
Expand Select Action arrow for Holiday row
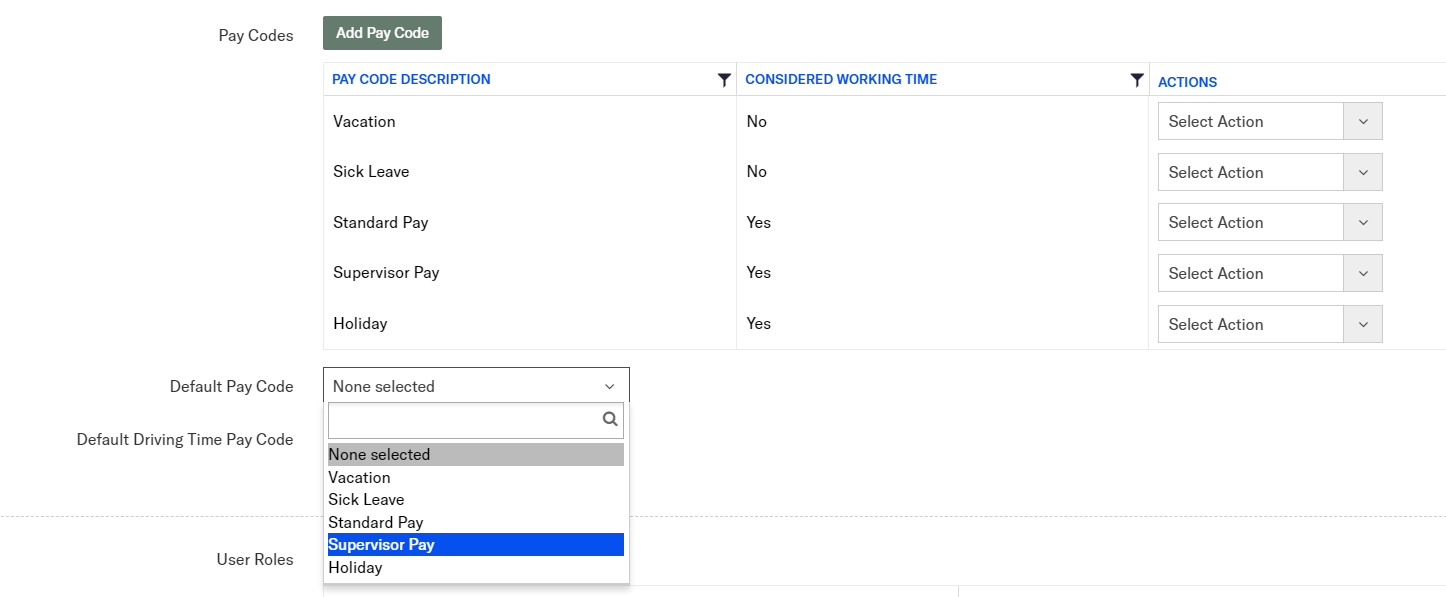(1363, 324)
